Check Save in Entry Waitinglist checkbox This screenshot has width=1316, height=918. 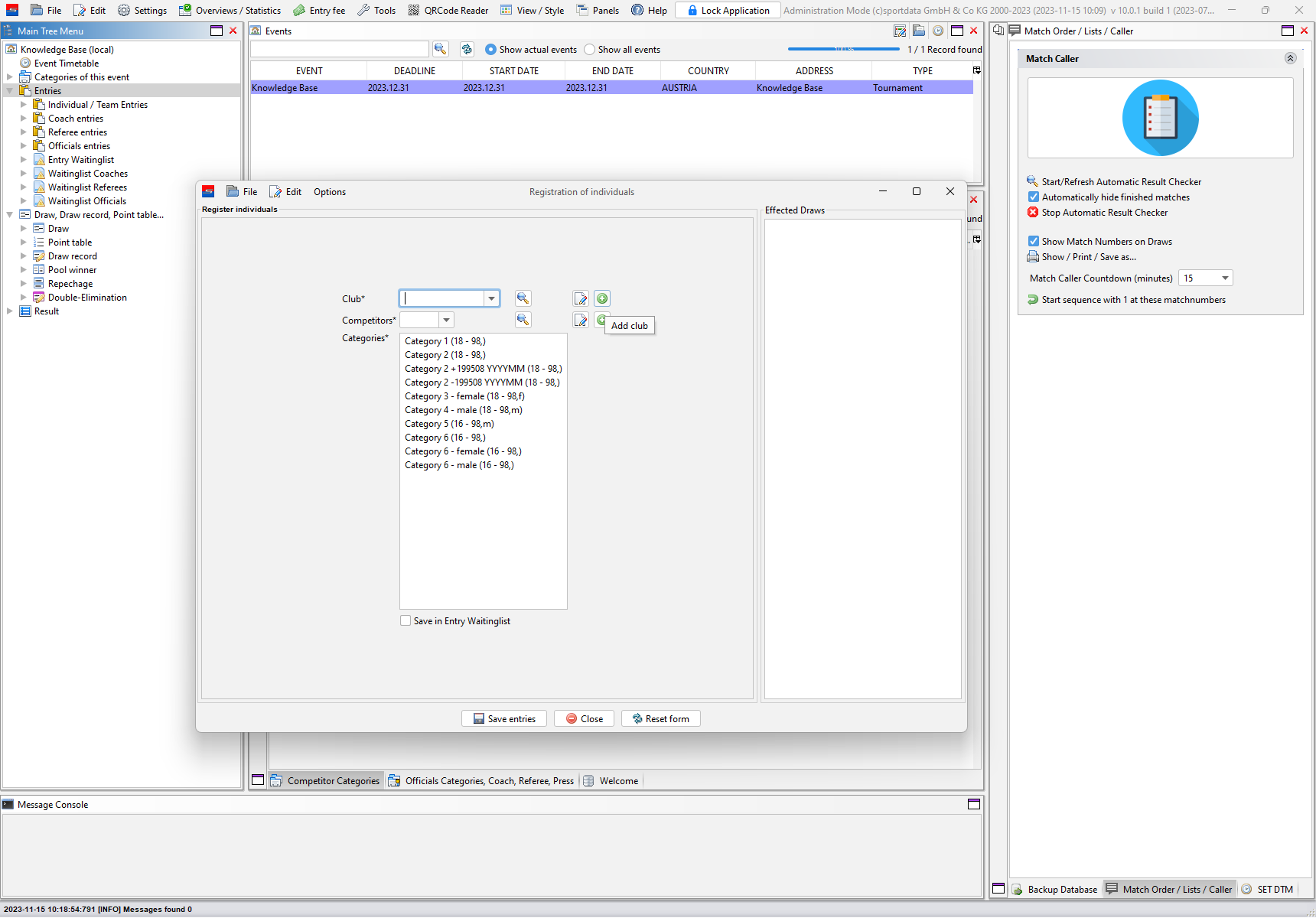point(406,620)
